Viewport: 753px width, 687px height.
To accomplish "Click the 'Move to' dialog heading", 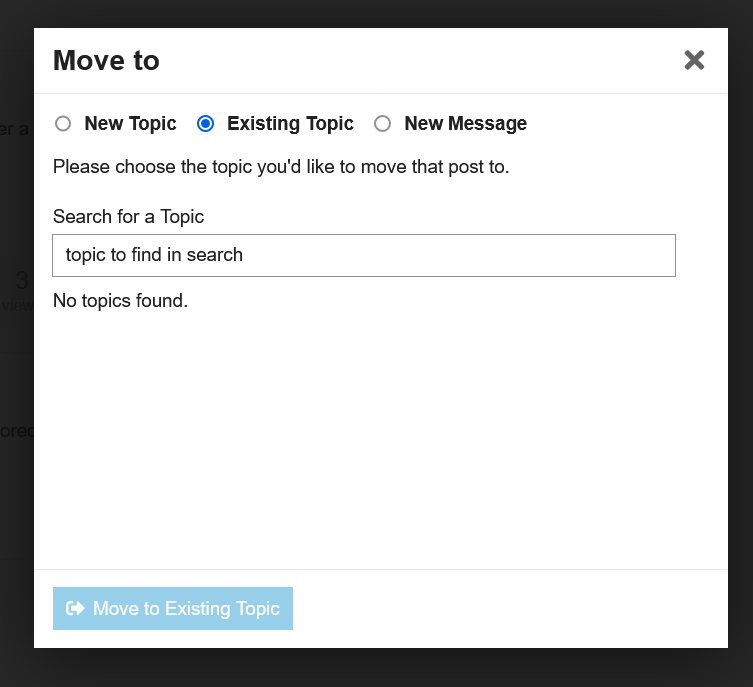I will coord(106,60).
